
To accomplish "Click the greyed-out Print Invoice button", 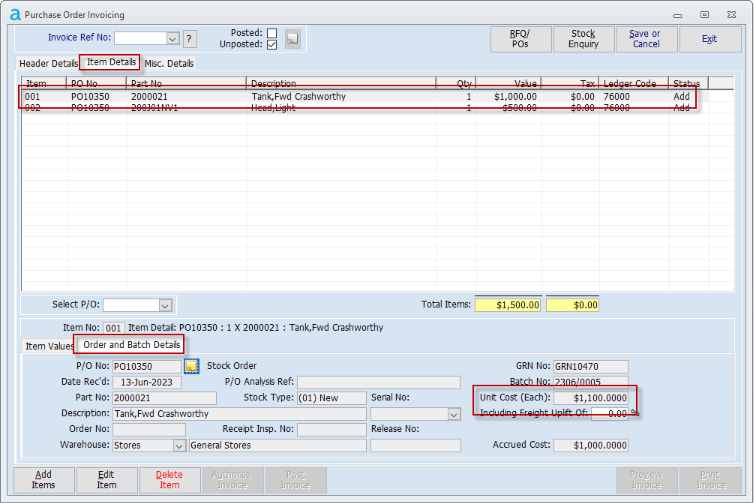I will pyautogui.click(x=710, y=480).
